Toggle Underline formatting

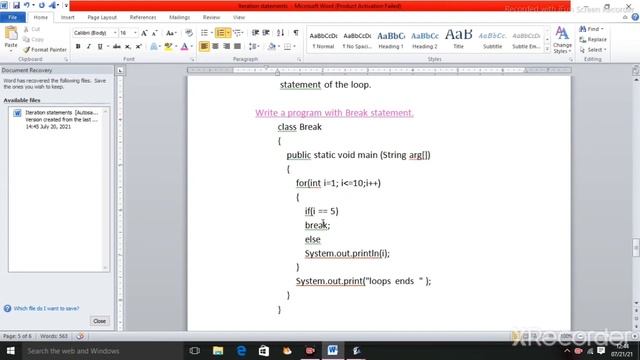[x=100, y=47]
